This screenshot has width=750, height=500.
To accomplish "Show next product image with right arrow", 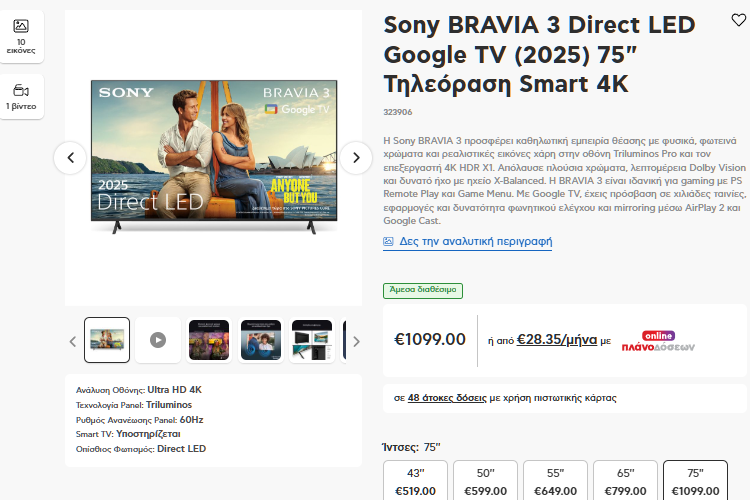I will click(x=356, y=157).
